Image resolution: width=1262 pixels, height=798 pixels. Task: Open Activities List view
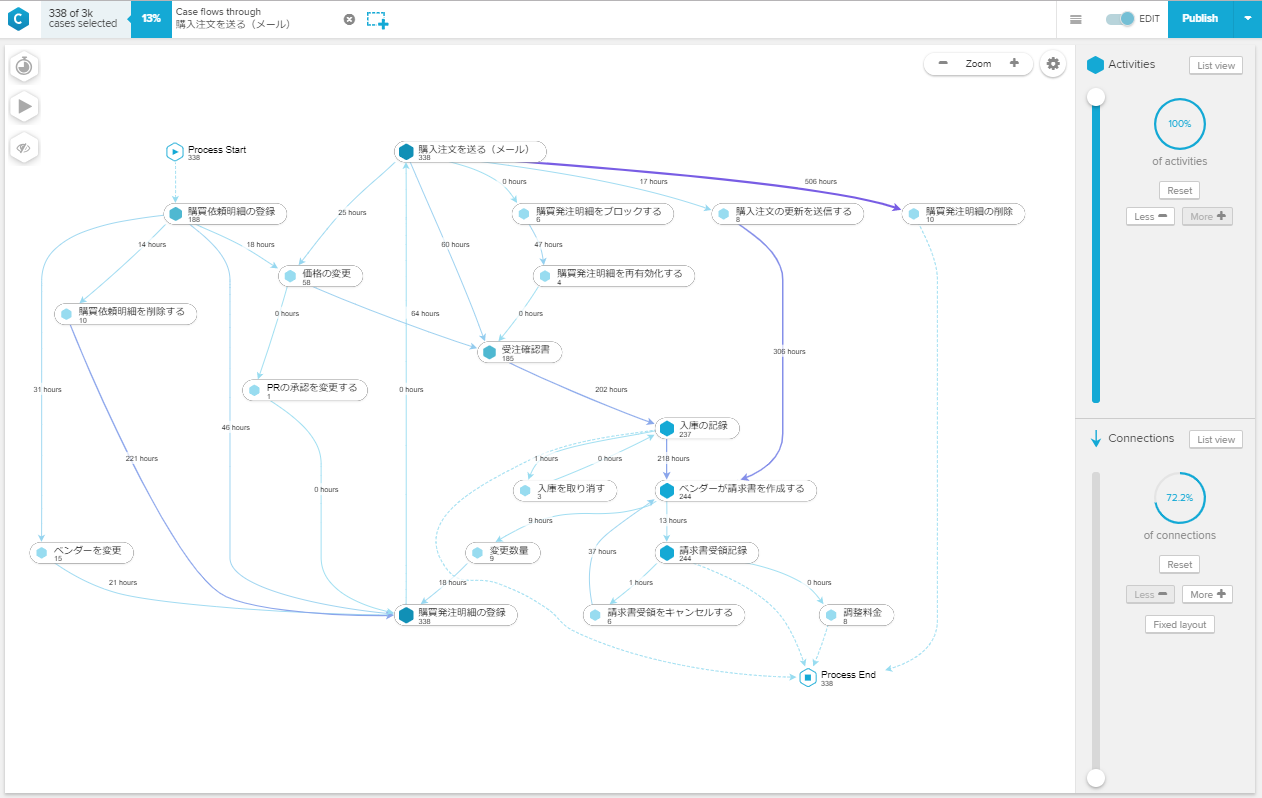point(1216,66)
